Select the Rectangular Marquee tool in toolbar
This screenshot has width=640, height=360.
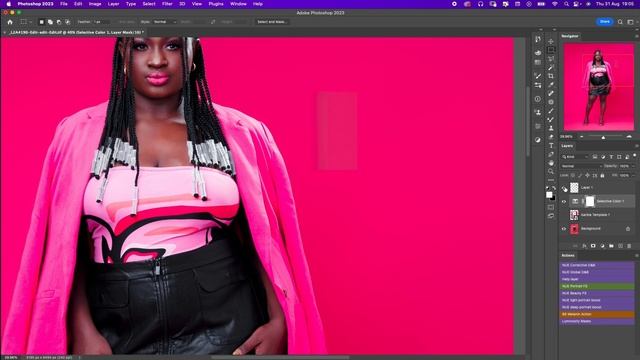551,50
